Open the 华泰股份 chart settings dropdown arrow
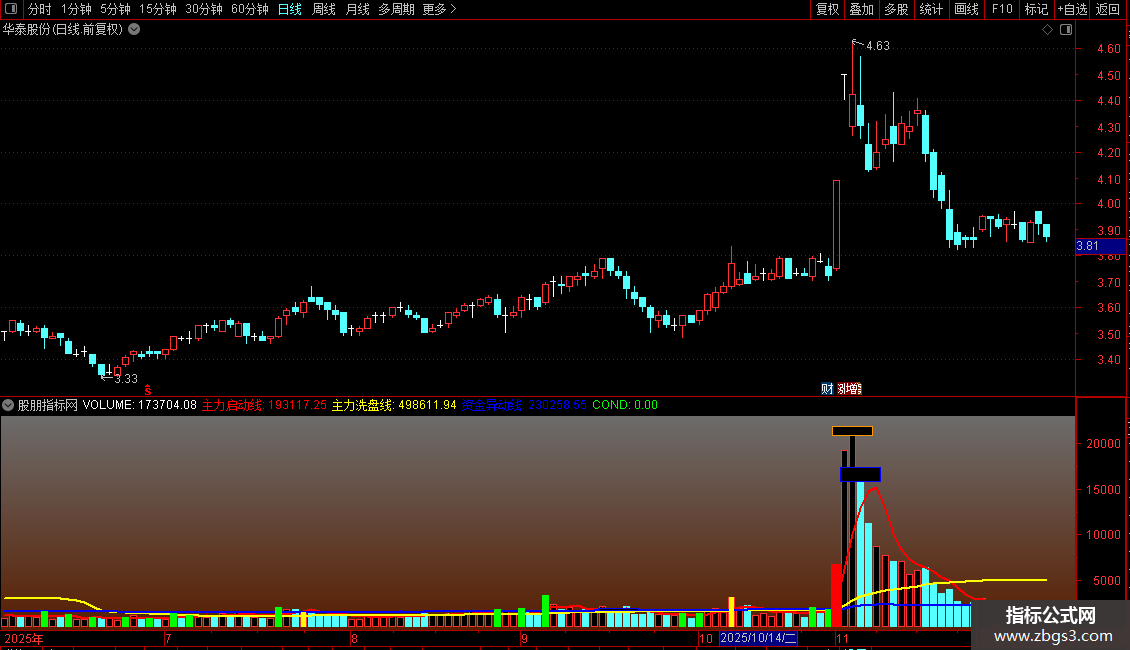This screenshot has width=1130, height=650. pyautogui.click(x=134, y=30)
